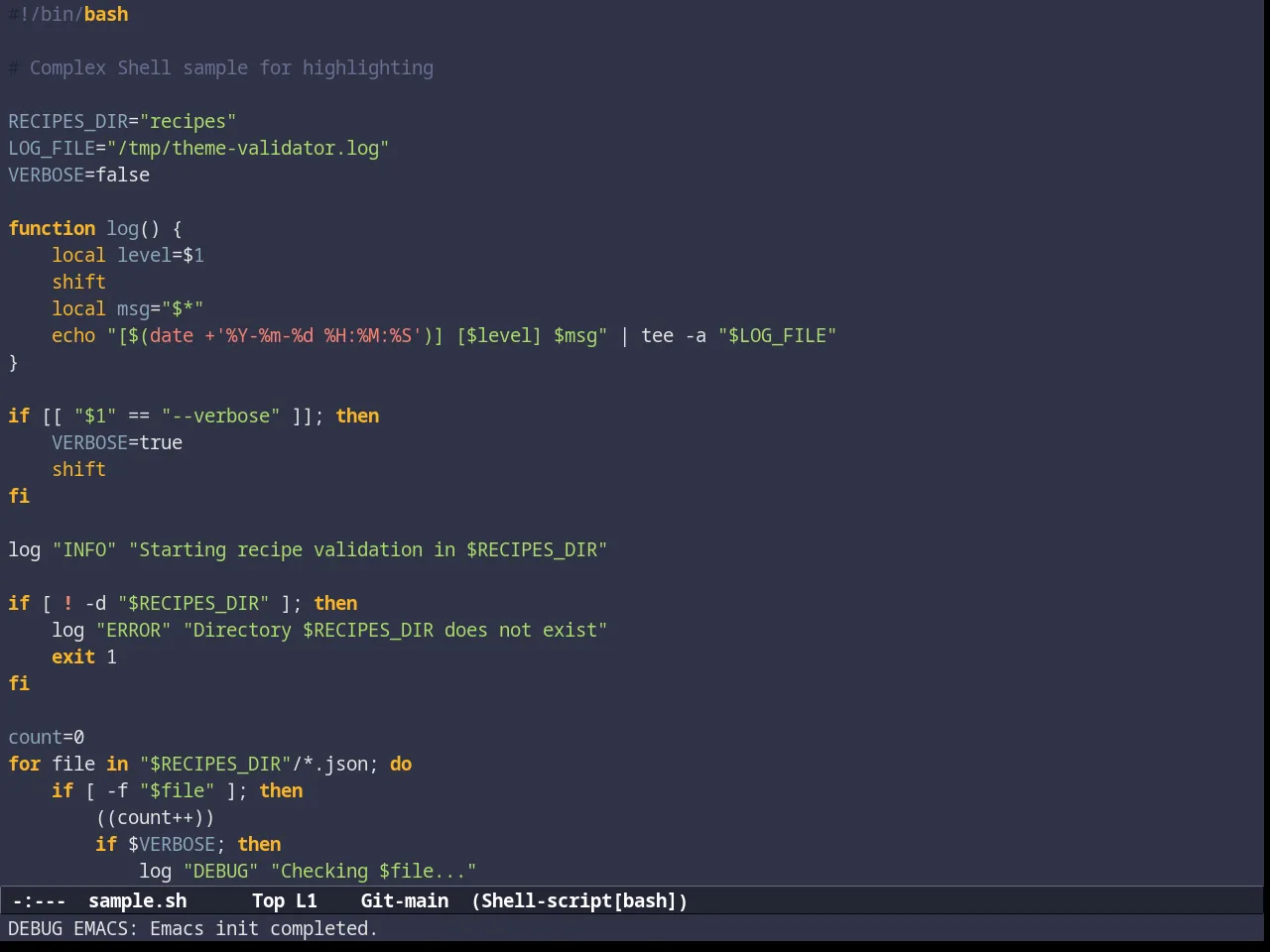Click the RECIPES_DIR="recipes" assignment line
The height and width of the screenshot is (952, 1270).
click(122, 121)
